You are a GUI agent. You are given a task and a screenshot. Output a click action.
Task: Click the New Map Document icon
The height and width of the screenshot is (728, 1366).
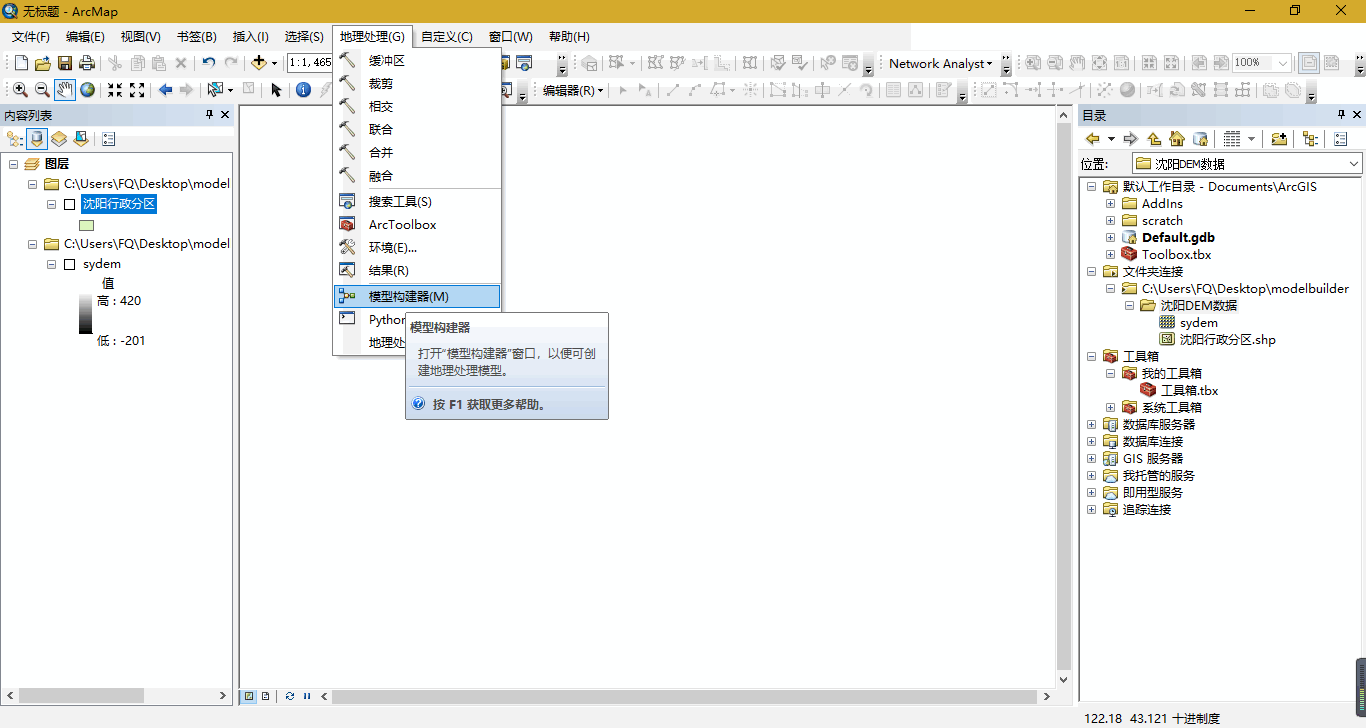click(x=21, y=63)
